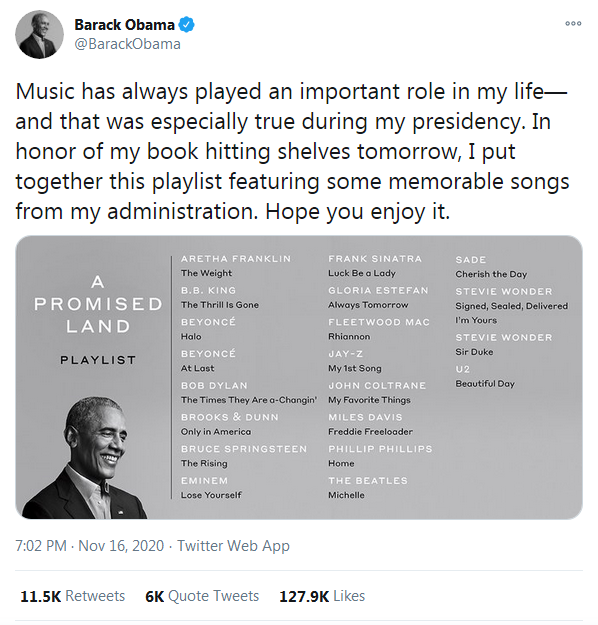Image resolution: width=598 pixels, height=625 pixels.
Task: Click the 7:02 PM · Nov 16, 2020 timestamp
Action: tap(90, 545)
